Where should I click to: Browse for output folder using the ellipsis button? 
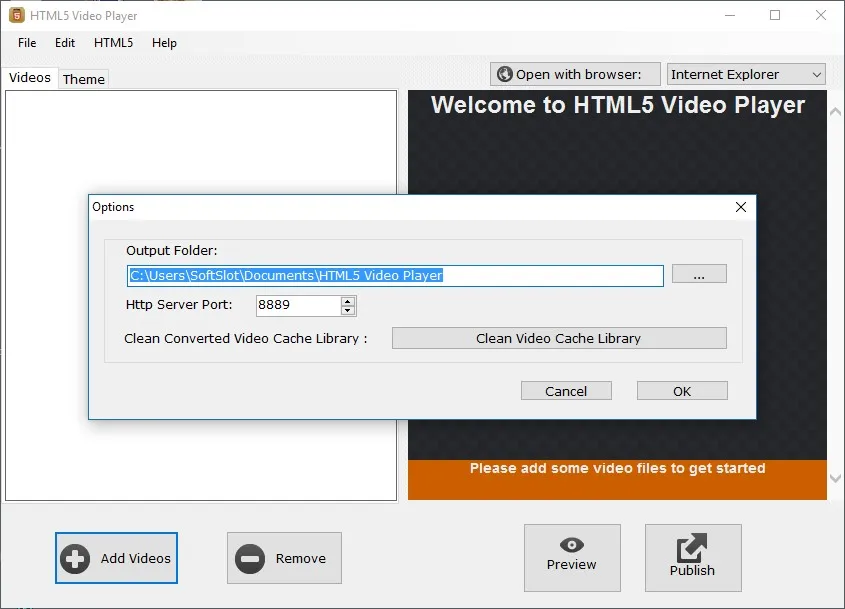tap(699, 274)
